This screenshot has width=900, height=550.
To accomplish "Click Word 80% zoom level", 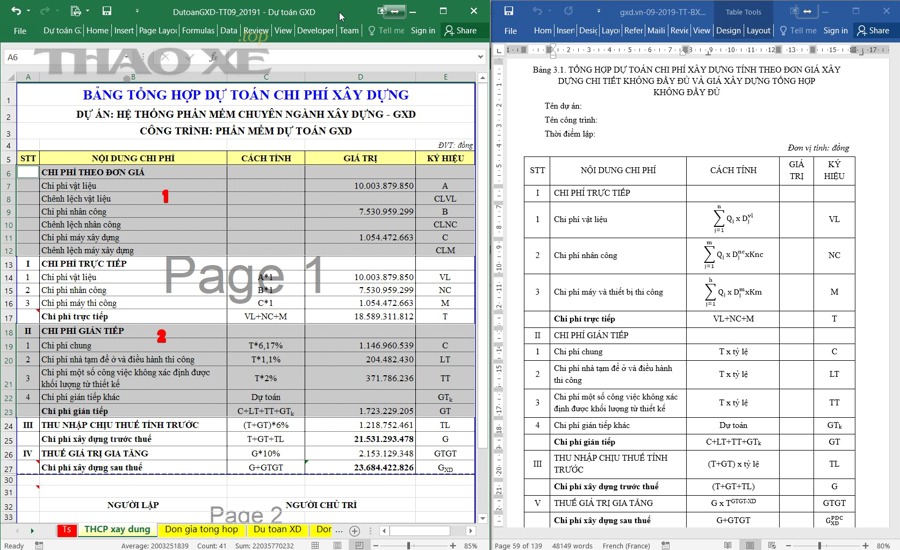I will coord(883,545).
